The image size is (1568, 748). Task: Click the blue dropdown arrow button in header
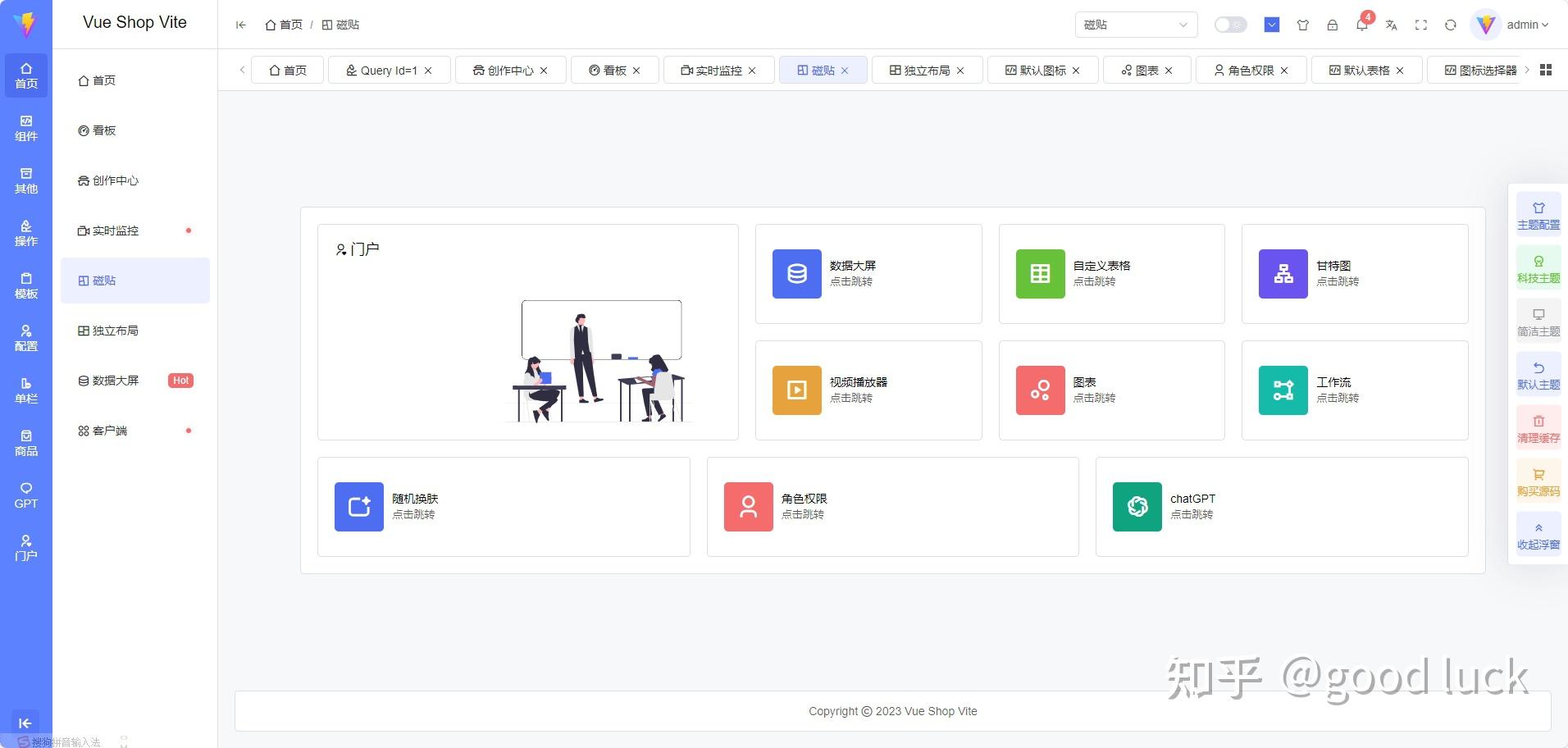point(1272,25)
